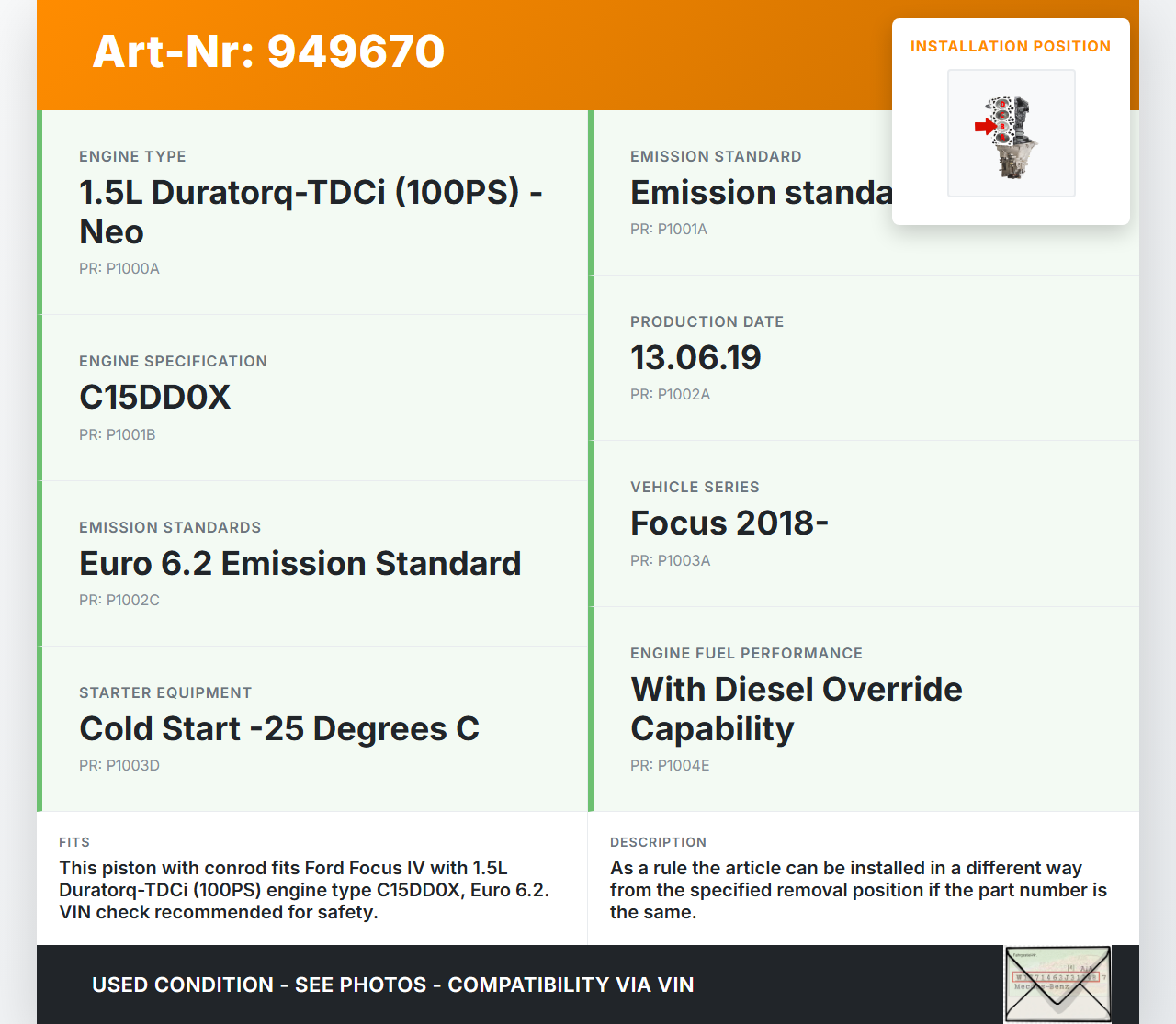Click the PR: P1004E code
This screenshot has height=1024, width=1176.
670,765
